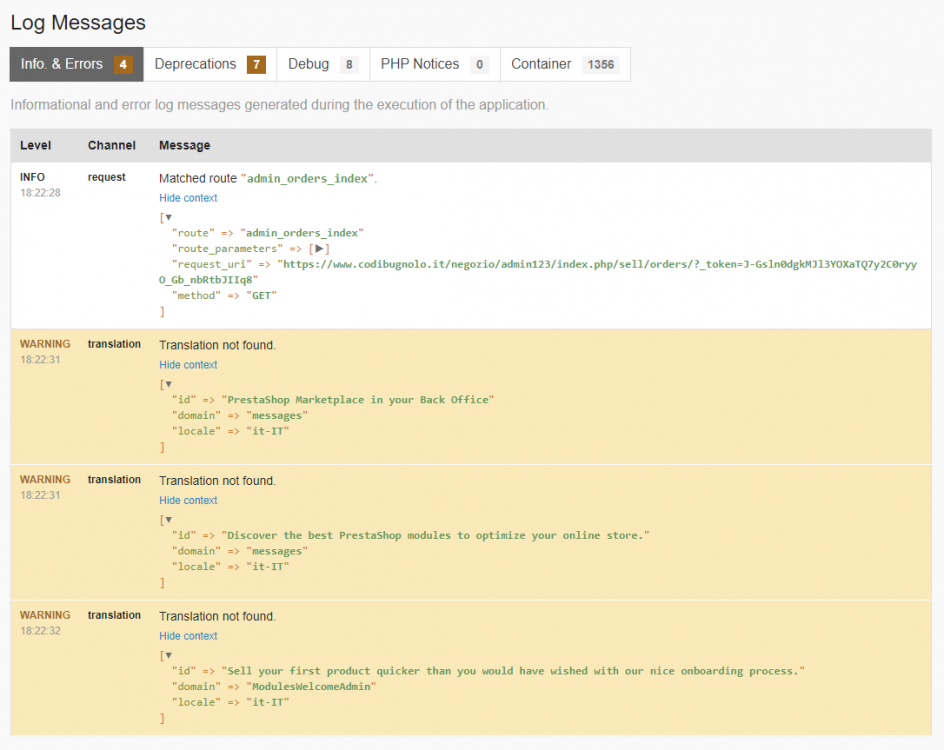Hide context of the 'Discover the best' translation warning
Viewport: 944px width, 750px height.
tap(188, 500)
